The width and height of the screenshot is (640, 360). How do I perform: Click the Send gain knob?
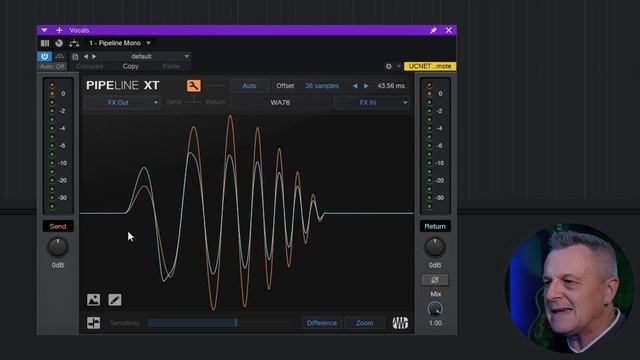tap(58, 247)
